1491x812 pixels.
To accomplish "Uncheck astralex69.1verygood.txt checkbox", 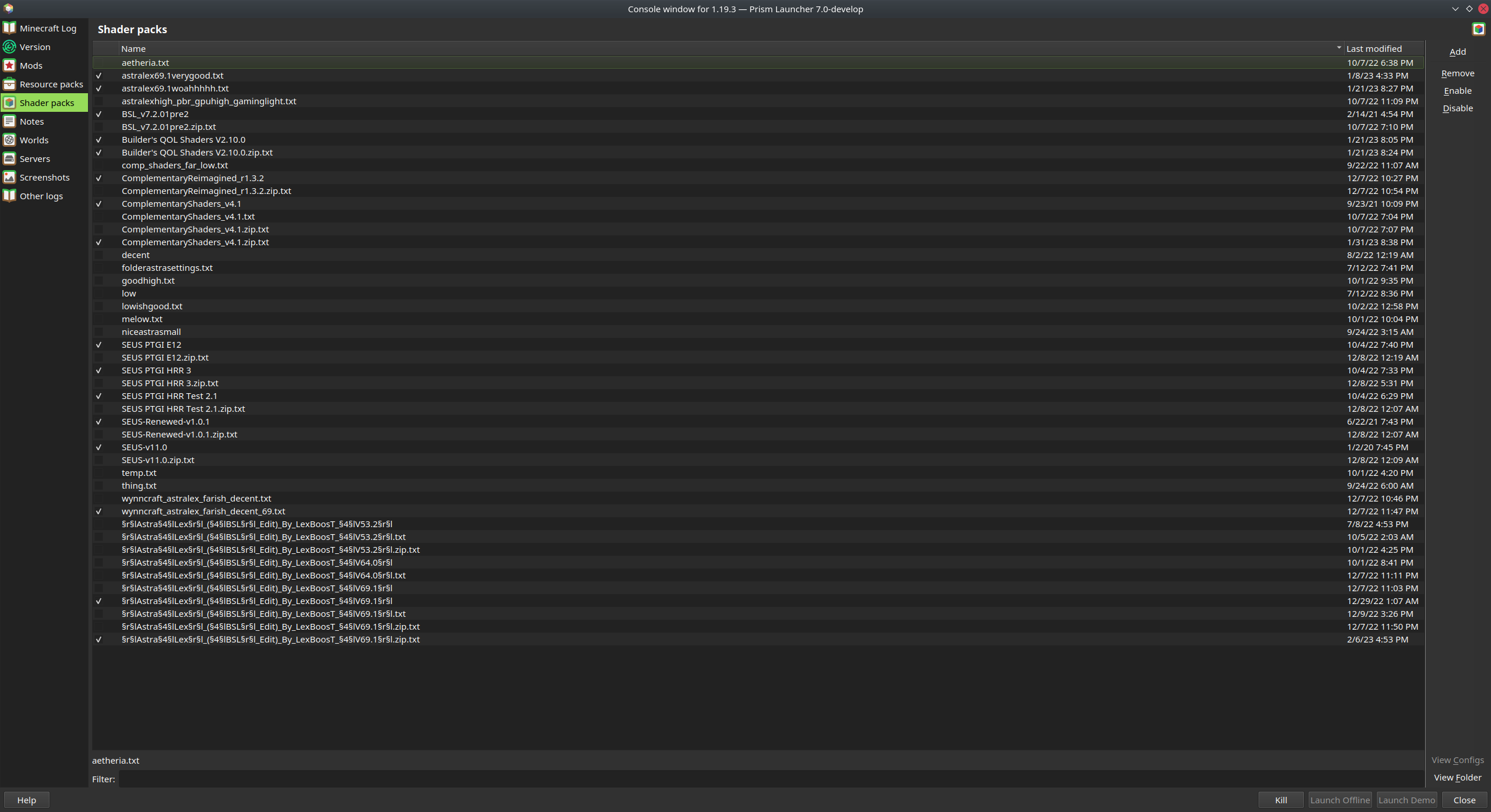I will click(x=98, y=76).
